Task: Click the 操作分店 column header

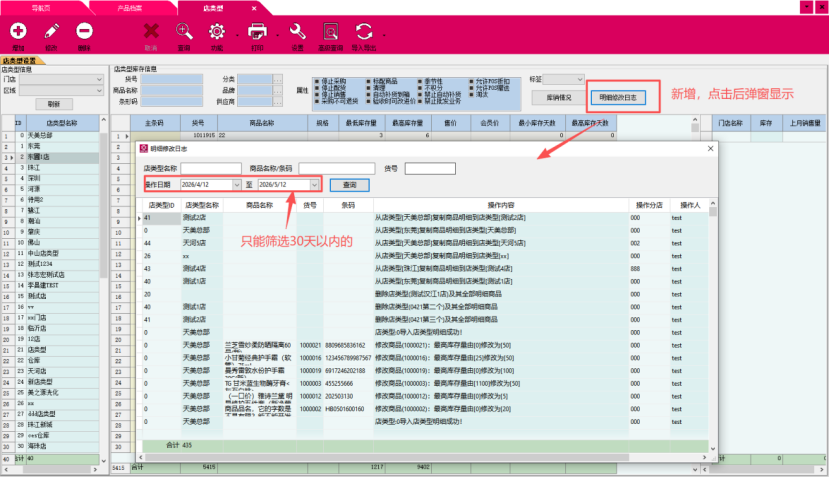Action: point(649,205)
